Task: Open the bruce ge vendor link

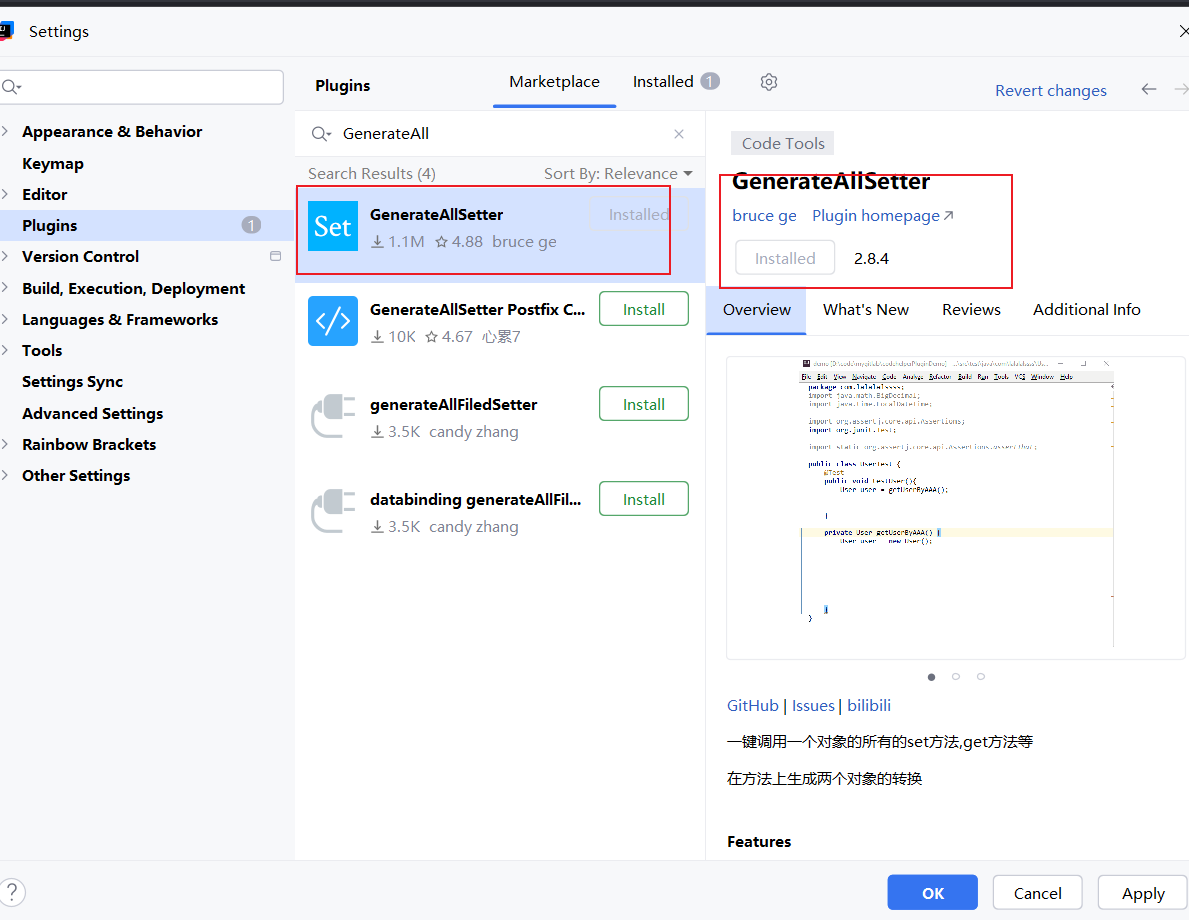Action: 764,216
